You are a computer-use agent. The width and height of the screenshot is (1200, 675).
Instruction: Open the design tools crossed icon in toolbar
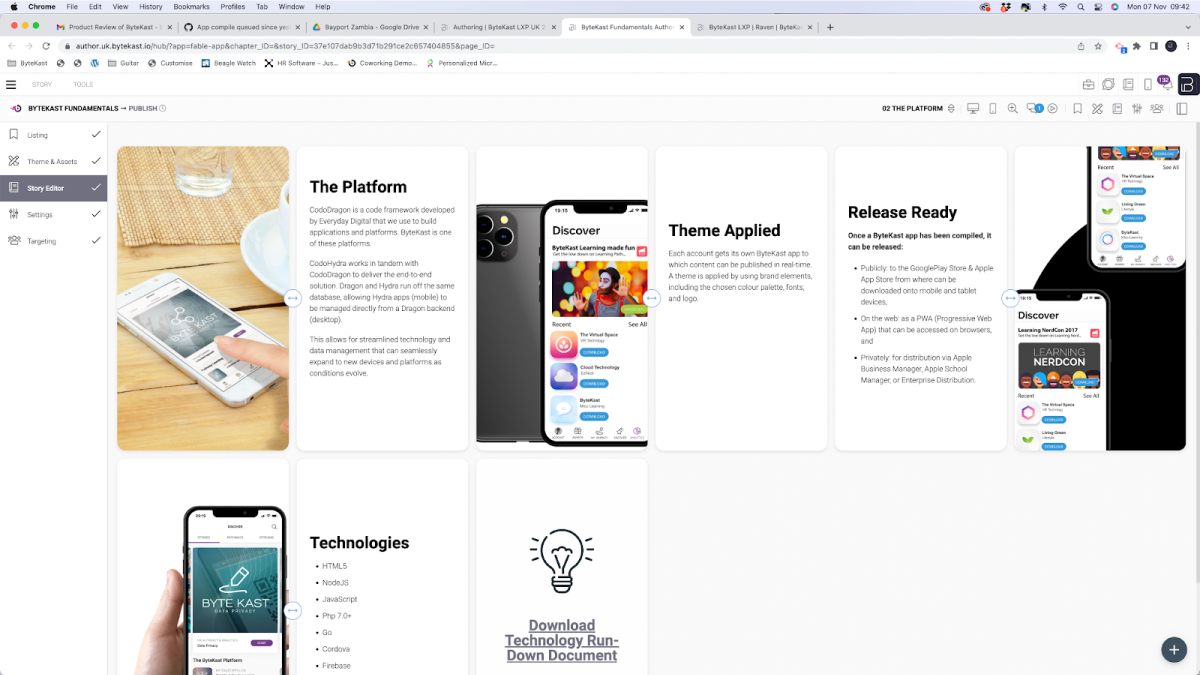[1097, 108]
